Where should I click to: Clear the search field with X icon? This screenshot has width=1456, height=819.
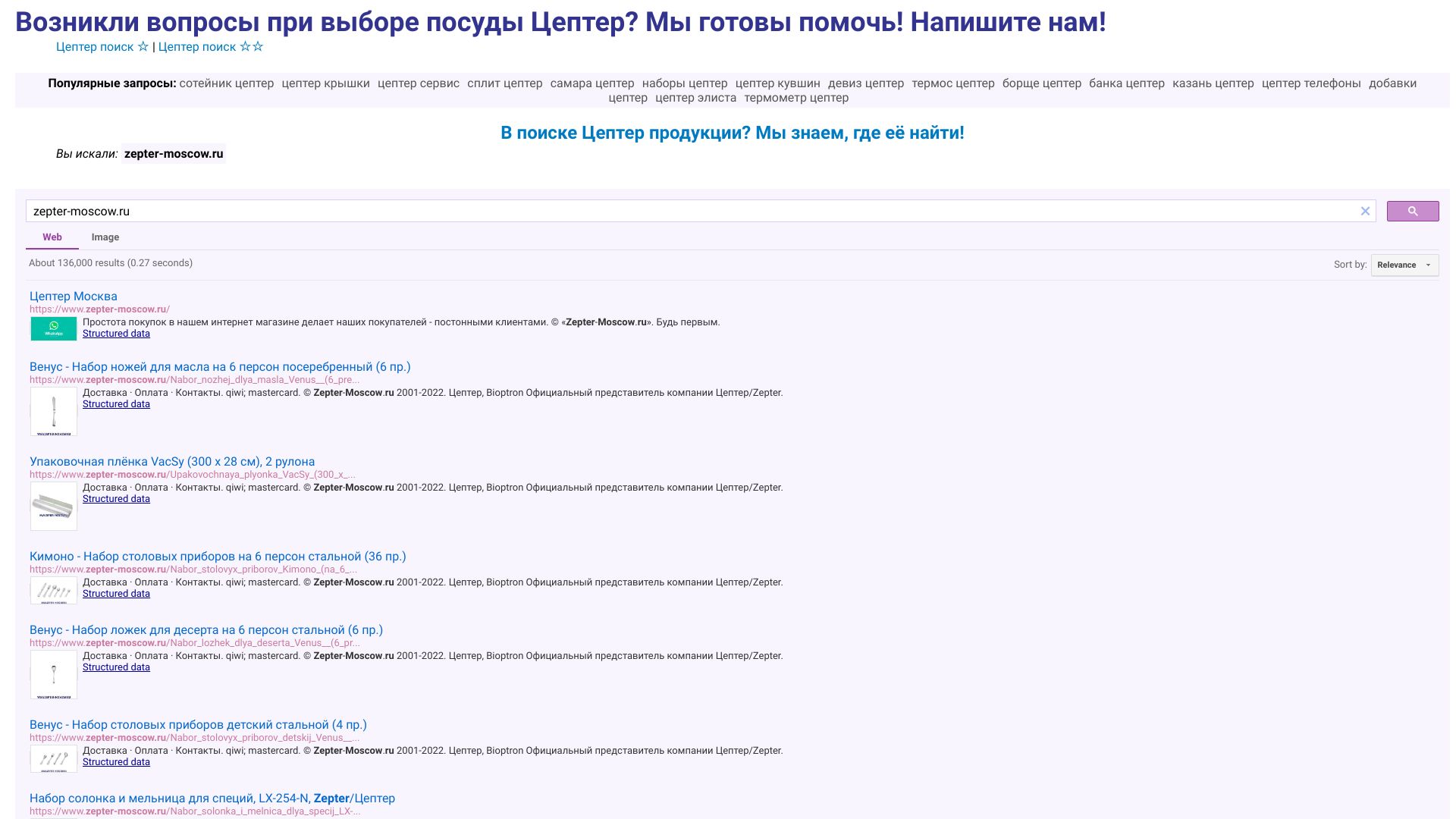pos(1365,212)
